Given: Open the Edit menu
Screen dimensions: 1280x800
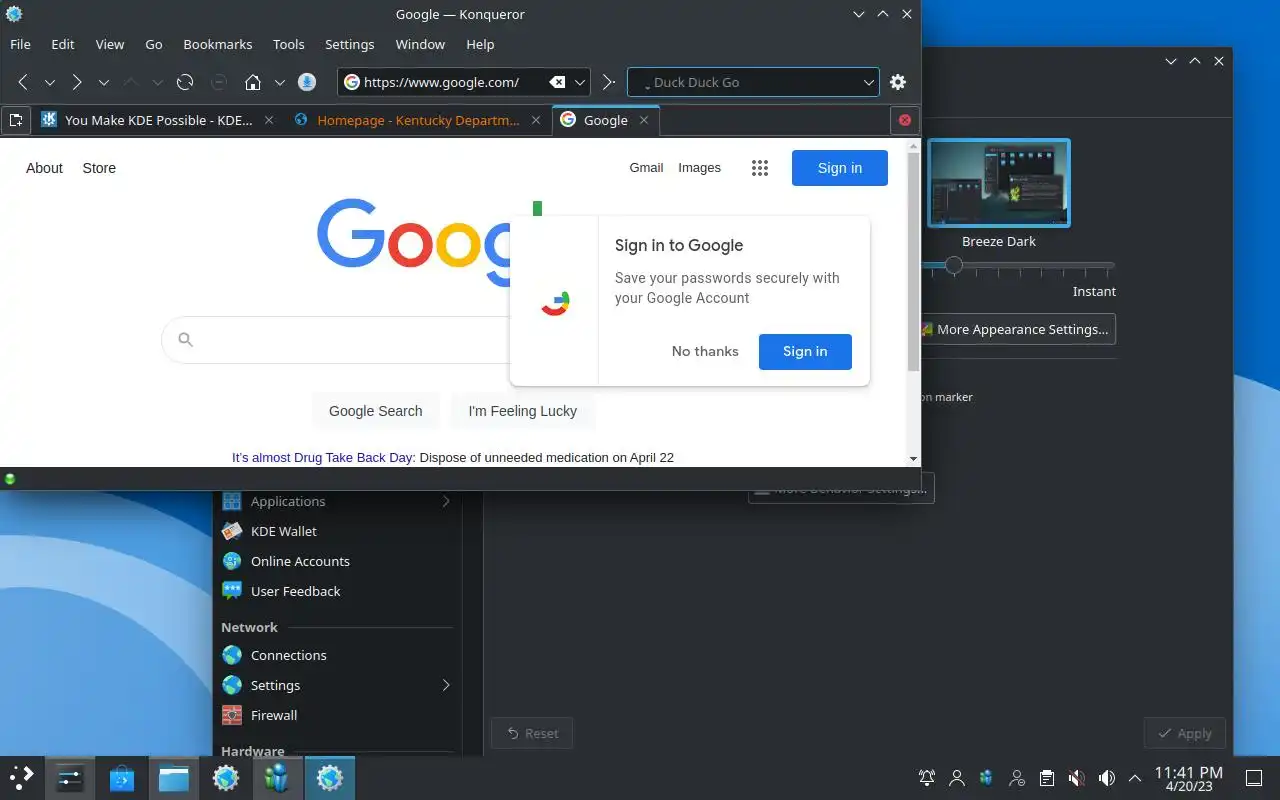Looking at the screenshot, I should pyautogui.click(x=63, y=44).
